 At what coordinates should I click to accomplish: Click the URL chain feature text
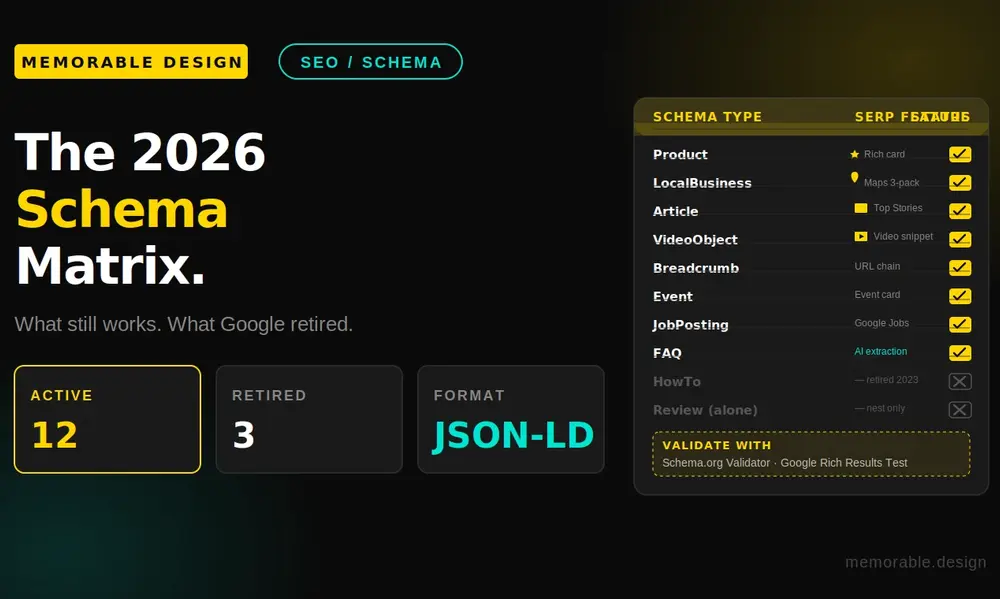(877, 266)
